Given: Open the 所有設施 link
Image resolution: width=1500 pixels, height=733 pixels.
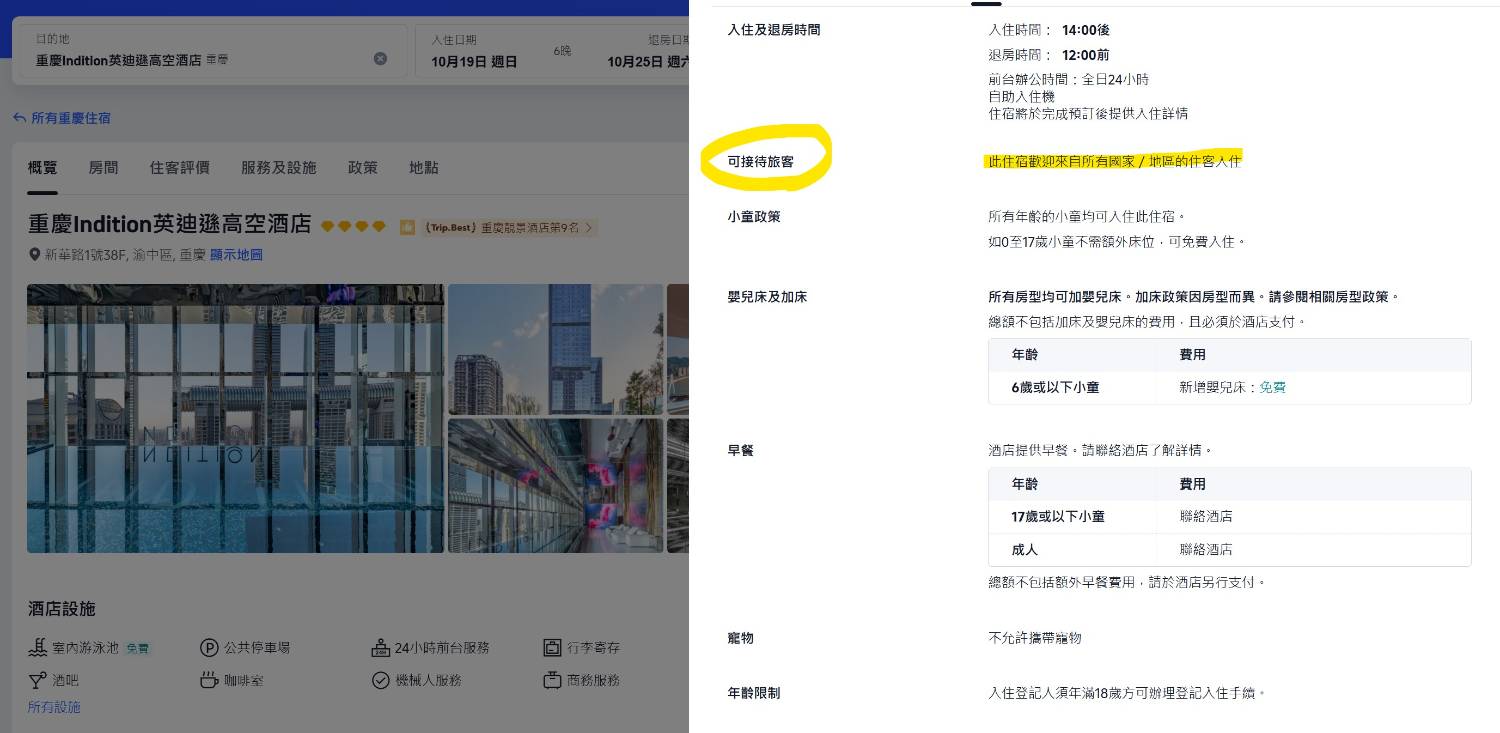Looking at the screenshot, I should [x=54, y=707].
